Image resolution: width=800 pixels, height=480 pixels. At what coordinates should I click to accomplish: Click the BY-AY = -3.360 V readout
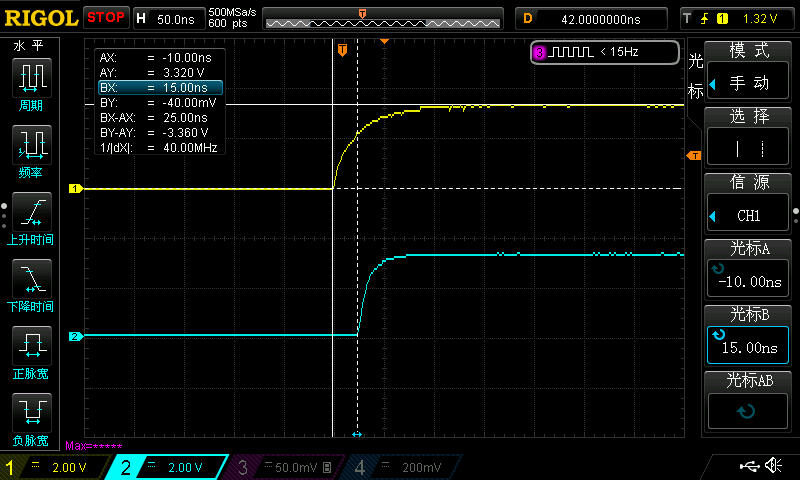(x=154, y=133)
